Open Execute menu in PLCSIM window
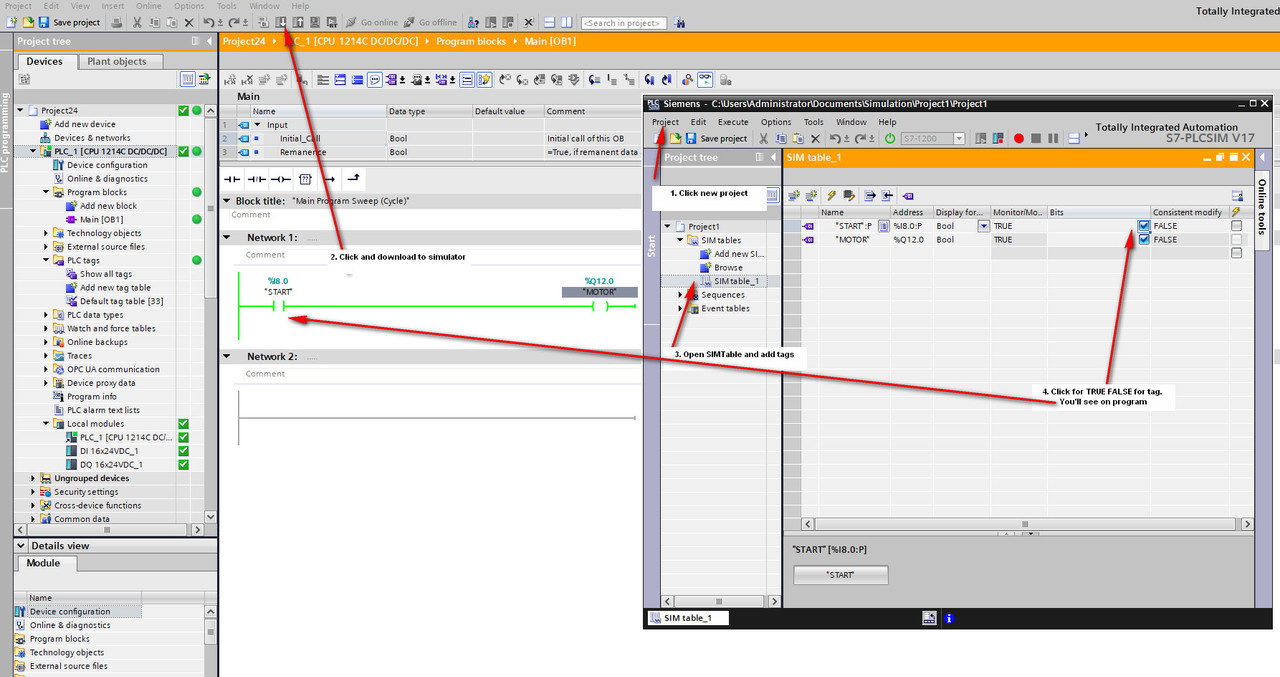Image resolution: width=1280 pixels, height=677 pixels. [x=733, y=122]
